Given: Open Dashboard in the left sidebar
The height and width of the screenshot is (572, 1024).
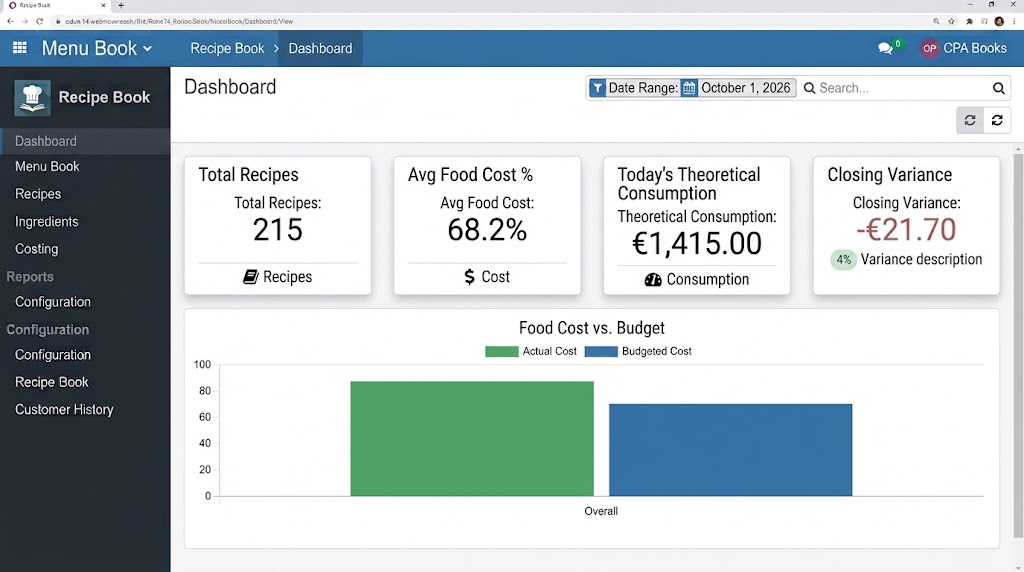Looking at the screenshot, I should click(x=85, y=141).
